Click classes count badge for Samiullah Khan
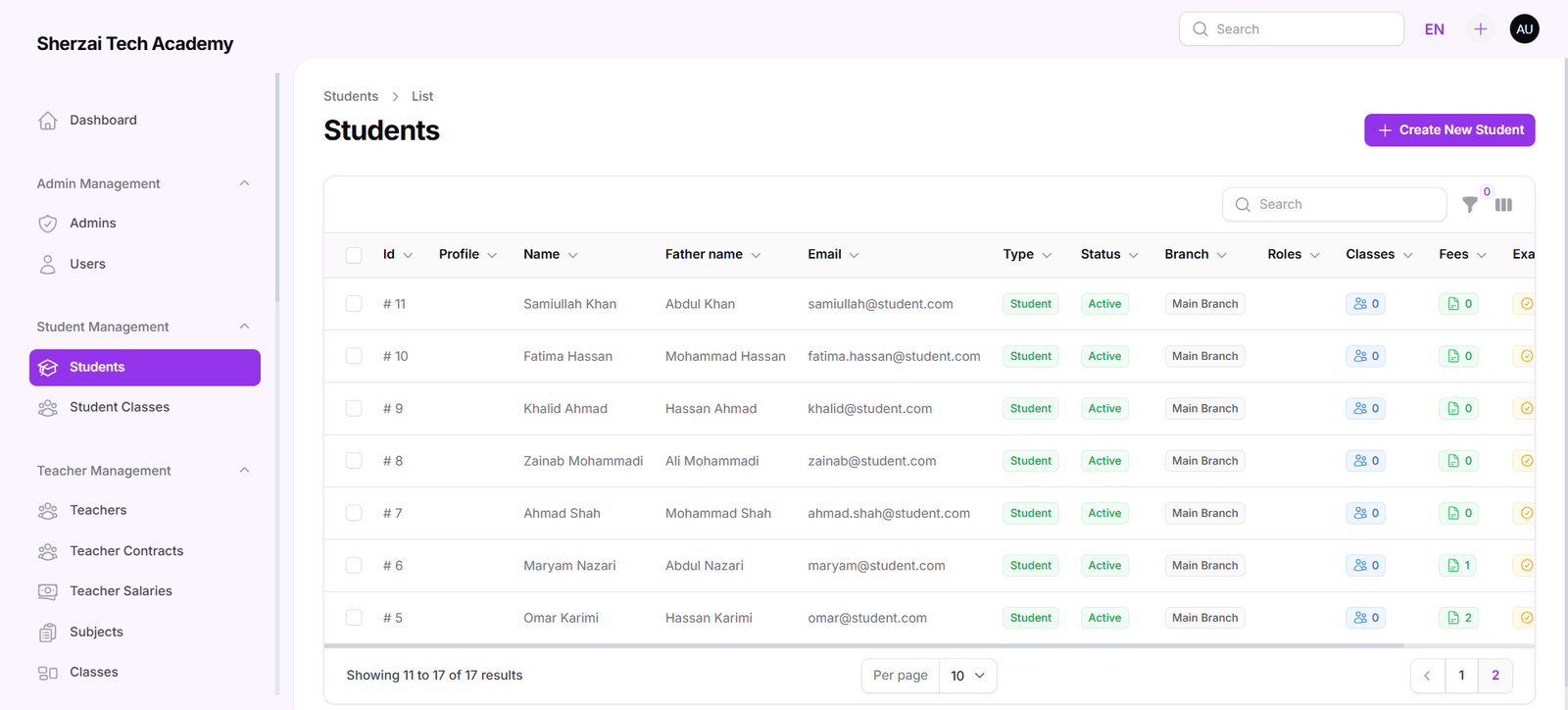 click(x=1365, y=304)
